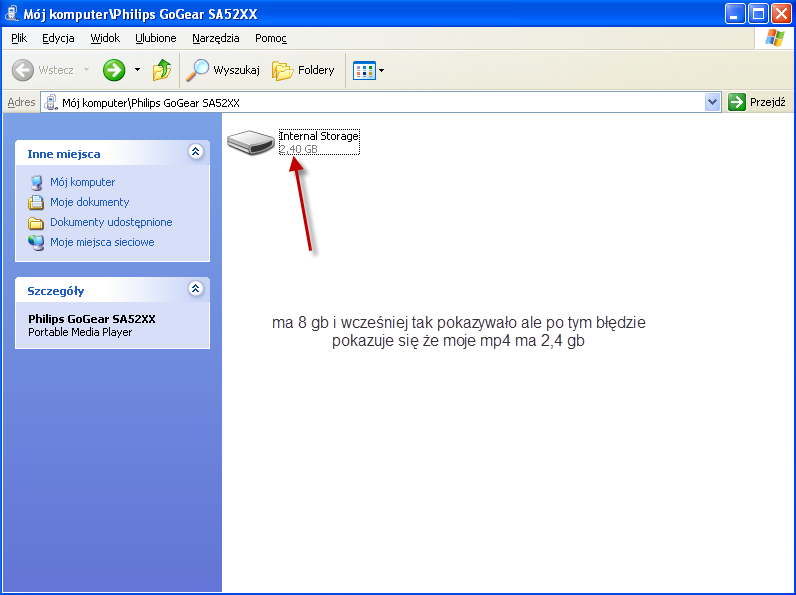Open the Pomoc menu
This screenshot has width=796, height=595.
(271, 38)
